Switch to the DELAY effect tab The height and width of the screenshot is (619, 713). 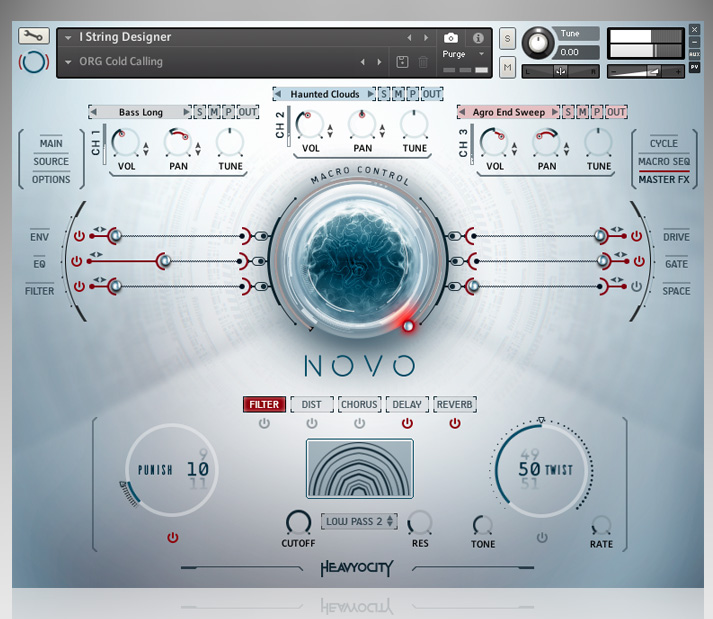pyautogui.click(x=407, y=404)
